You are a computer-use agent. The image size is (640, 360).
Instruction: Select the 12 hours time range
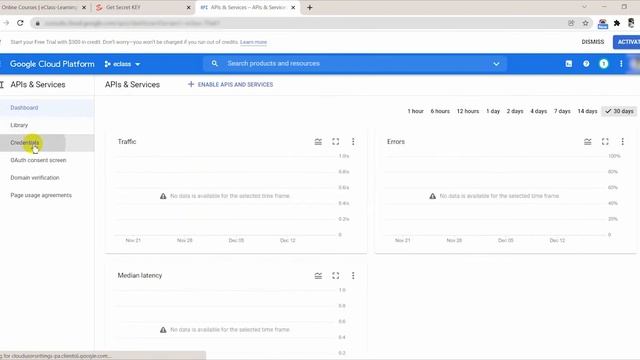pyautogui.click(x=468, y=111)
